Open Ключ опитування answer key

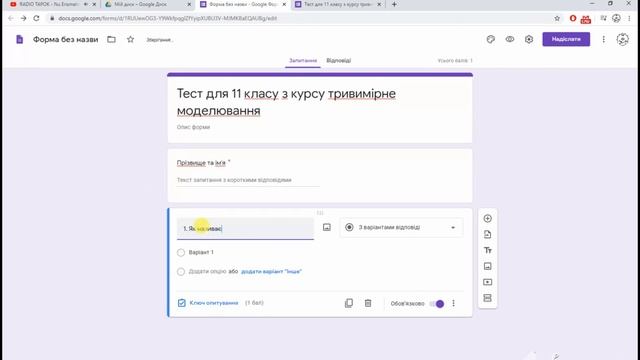click(x=209, y=303)
